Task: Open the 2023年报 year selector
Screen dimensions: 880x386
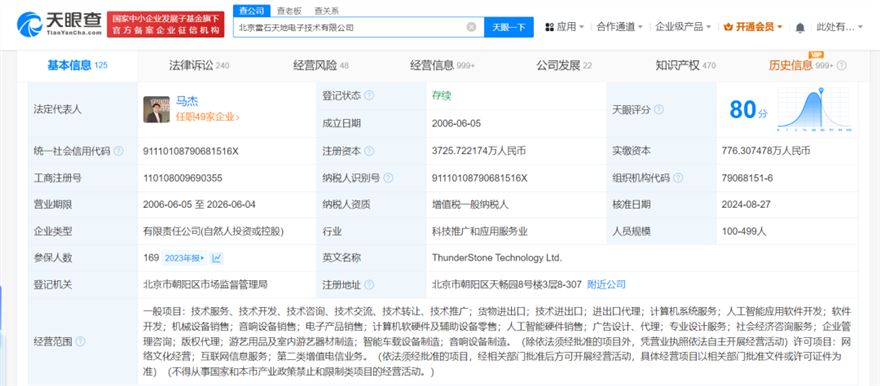Action: pos(185,259)
